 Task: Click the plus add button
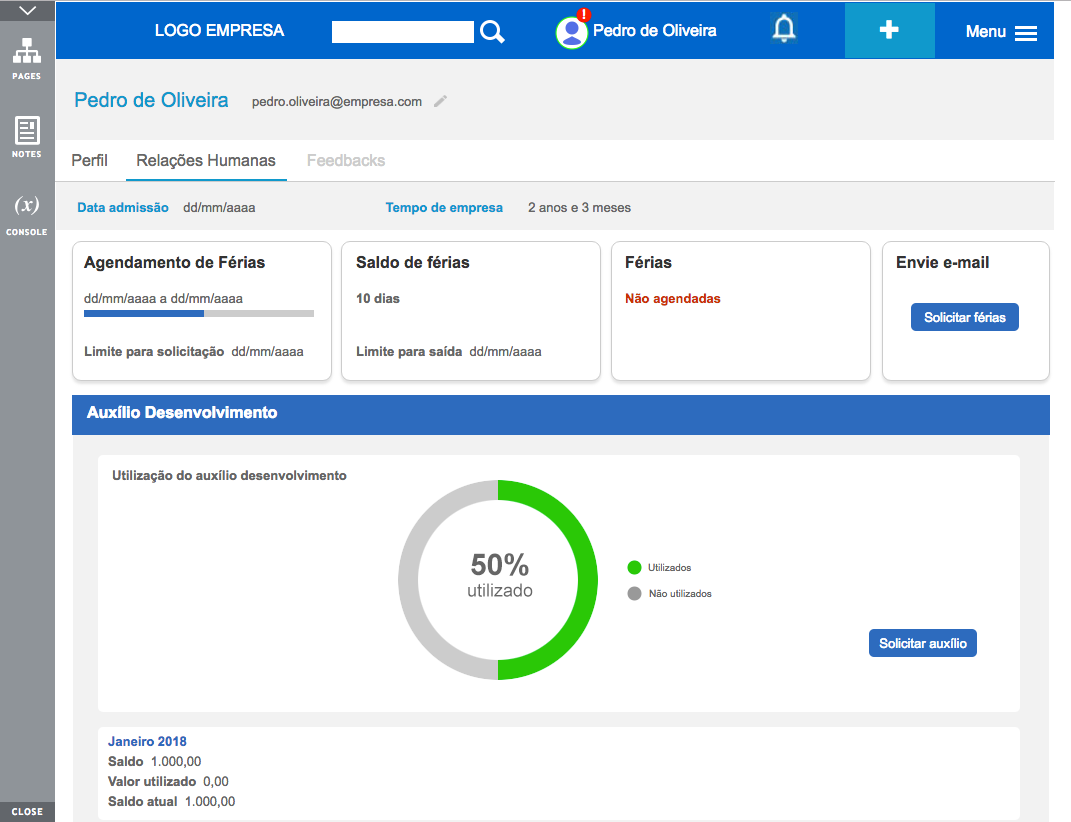(889, 30)
